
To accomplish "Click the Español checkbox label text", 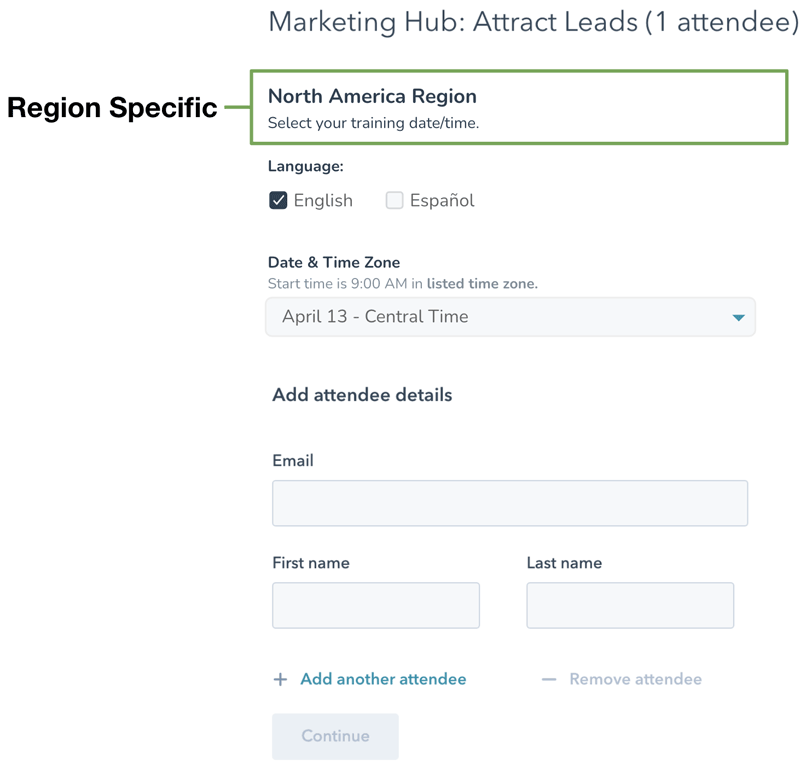I will coord(442,201).
